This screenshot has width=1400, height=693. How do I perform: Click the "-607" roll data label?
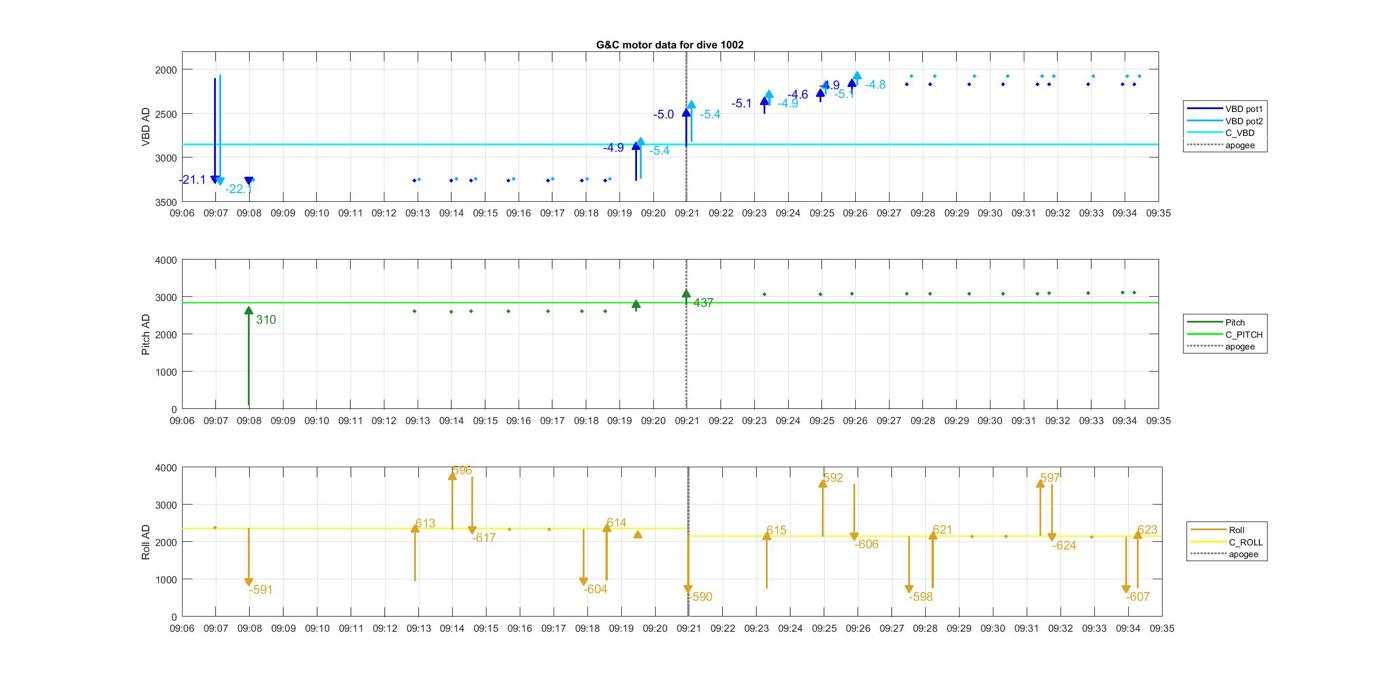coord(1139,597)
